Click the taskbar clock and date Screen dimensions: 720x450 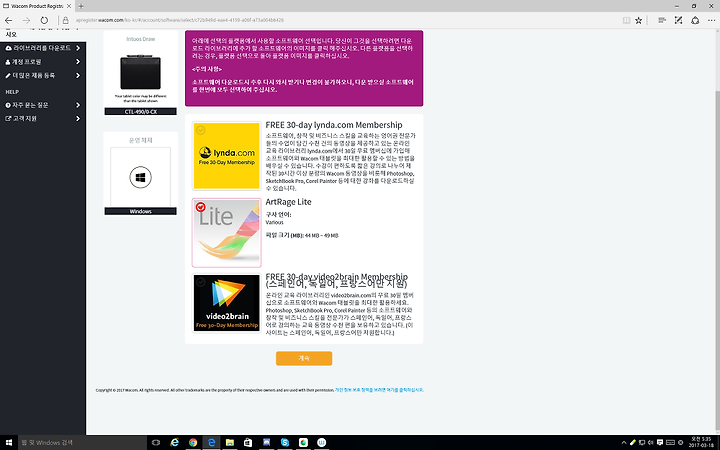(x=703, y=443)
